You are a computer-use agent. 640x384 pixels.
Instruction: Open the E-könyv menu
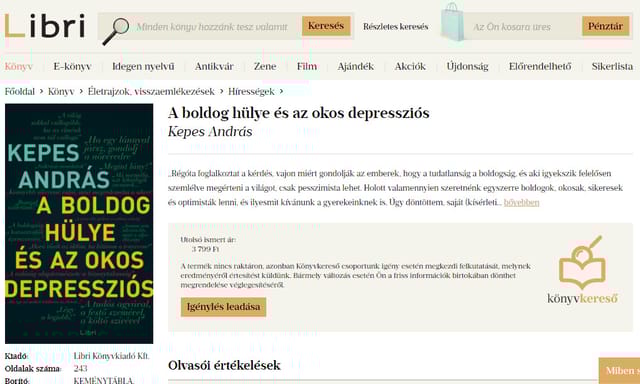tap(72, 67)
